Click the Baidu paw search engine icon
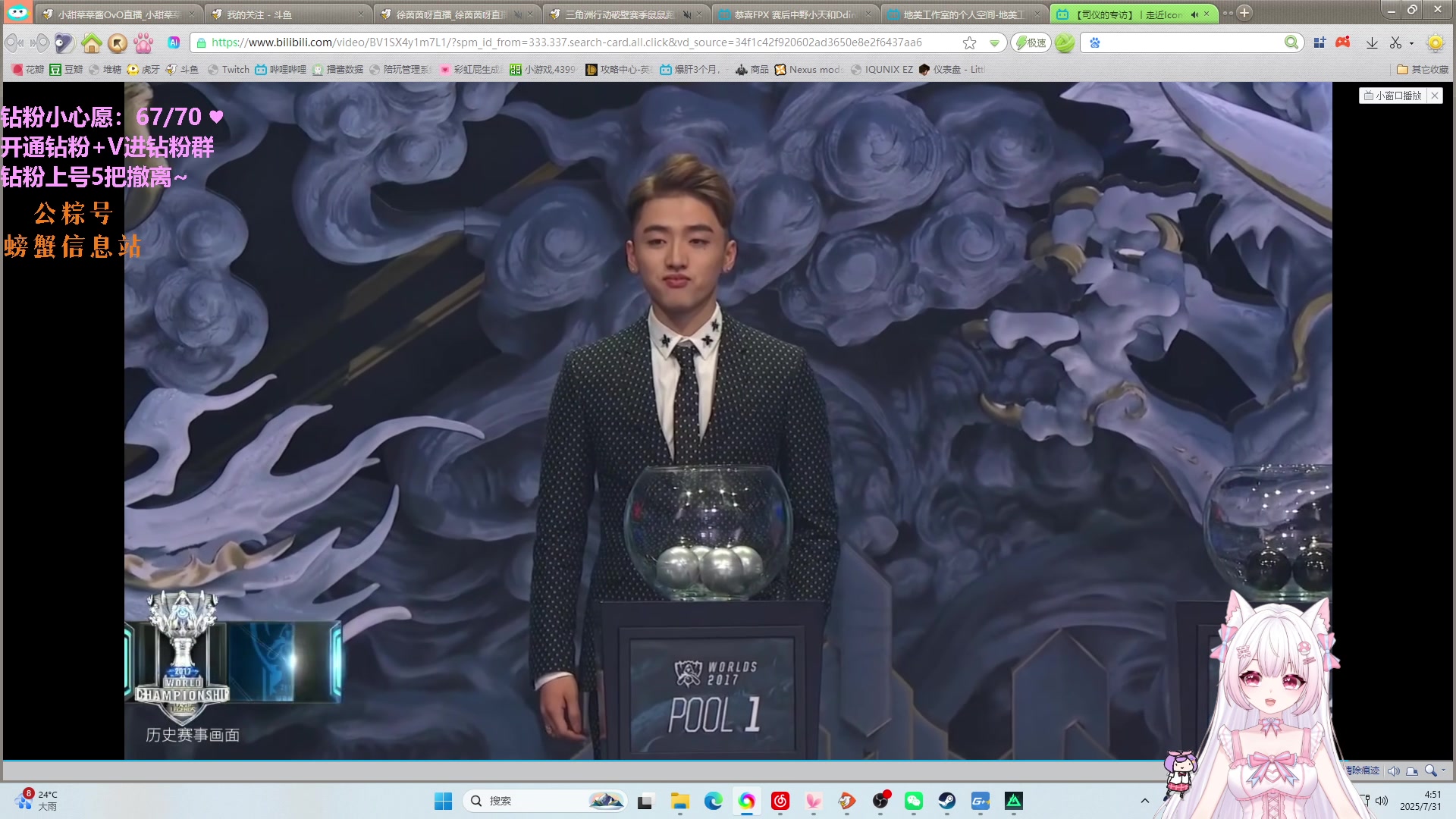 pos(1095,43)
